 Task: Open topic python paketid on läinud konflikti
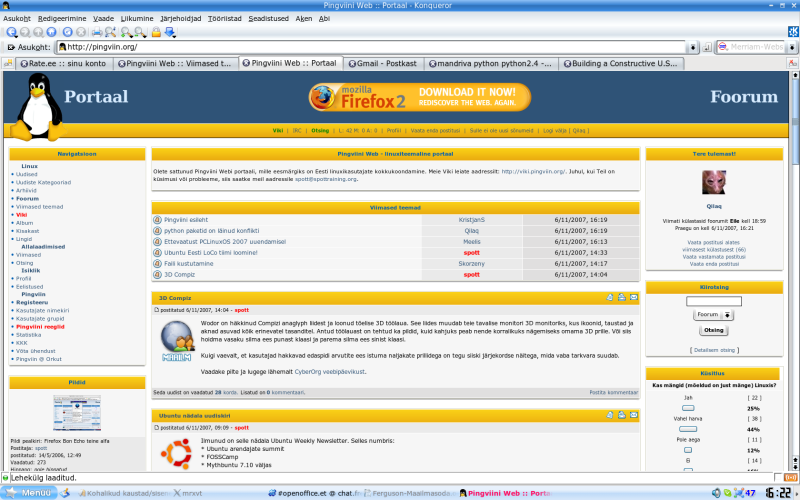(x=212, y=231)
